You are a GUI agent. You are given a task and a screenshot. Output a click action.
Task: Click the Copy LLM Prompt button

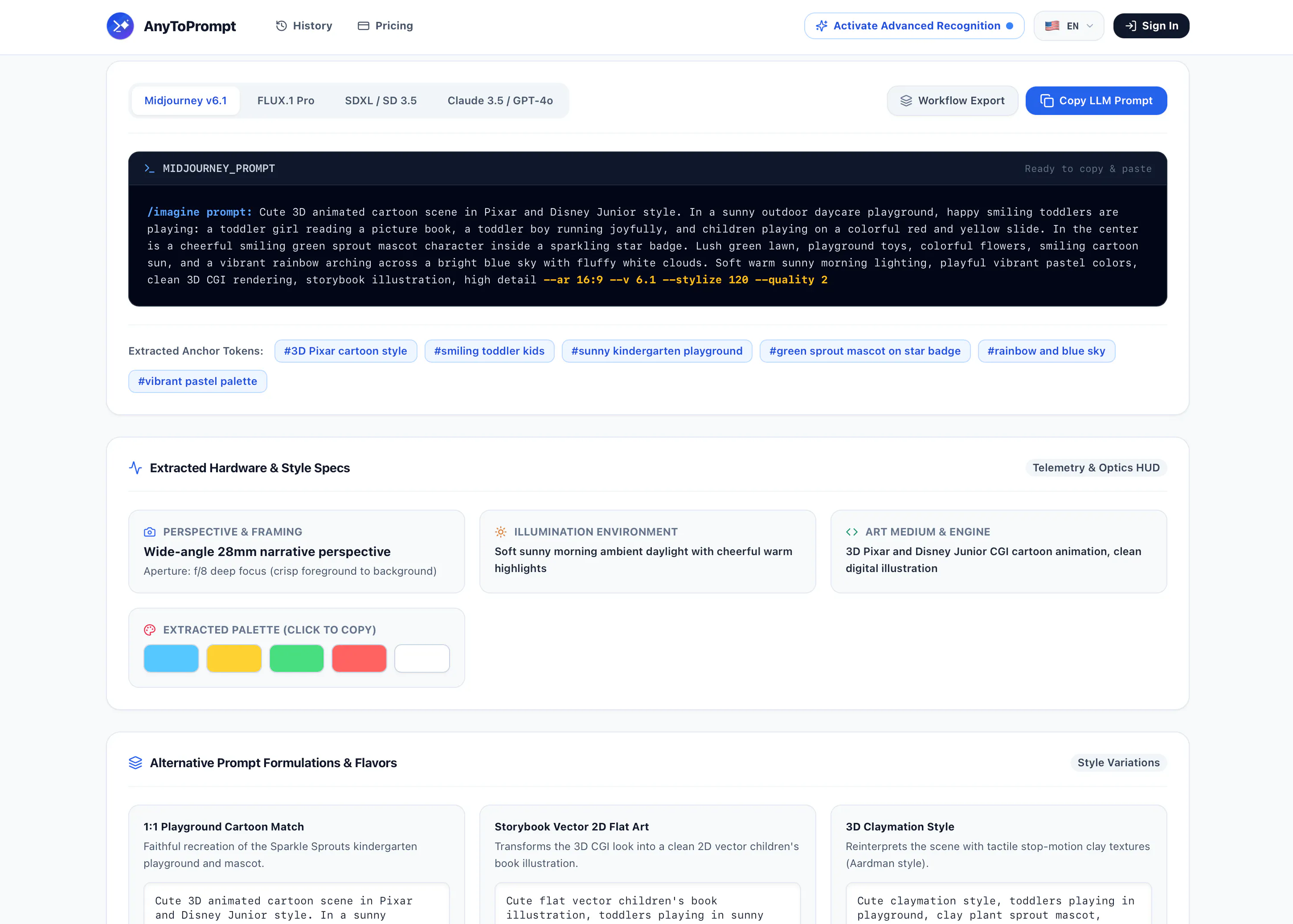point(1096,101)
